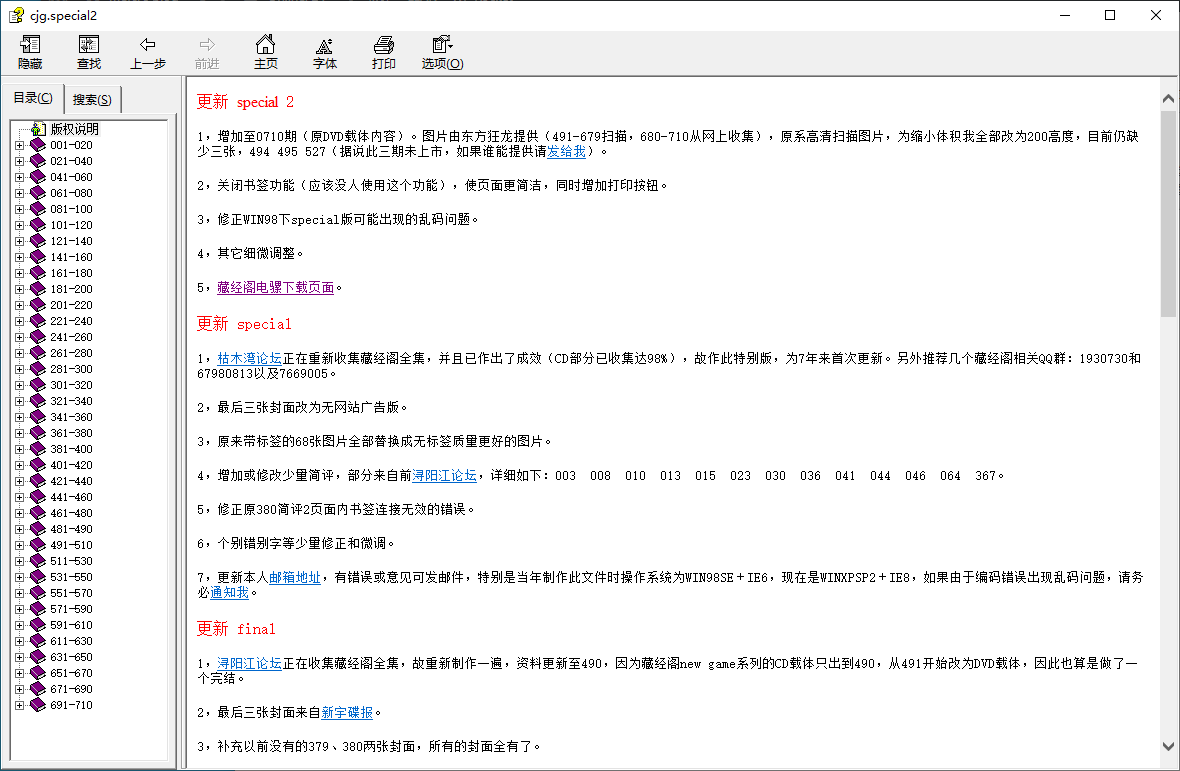
Task: Switch to the 目录(C) tab
Action: (33, 98)
